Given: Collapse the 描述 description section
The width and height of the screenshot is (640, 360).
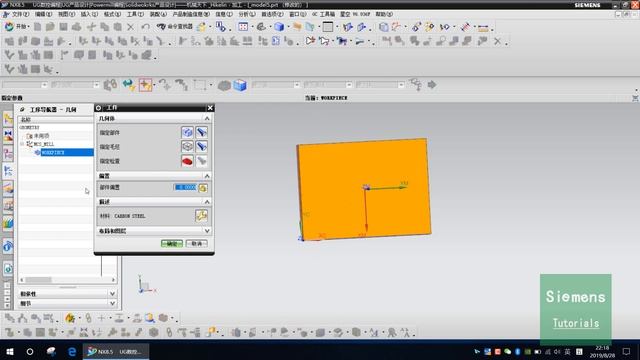Looking at the screenshot, I should [207, 202].
